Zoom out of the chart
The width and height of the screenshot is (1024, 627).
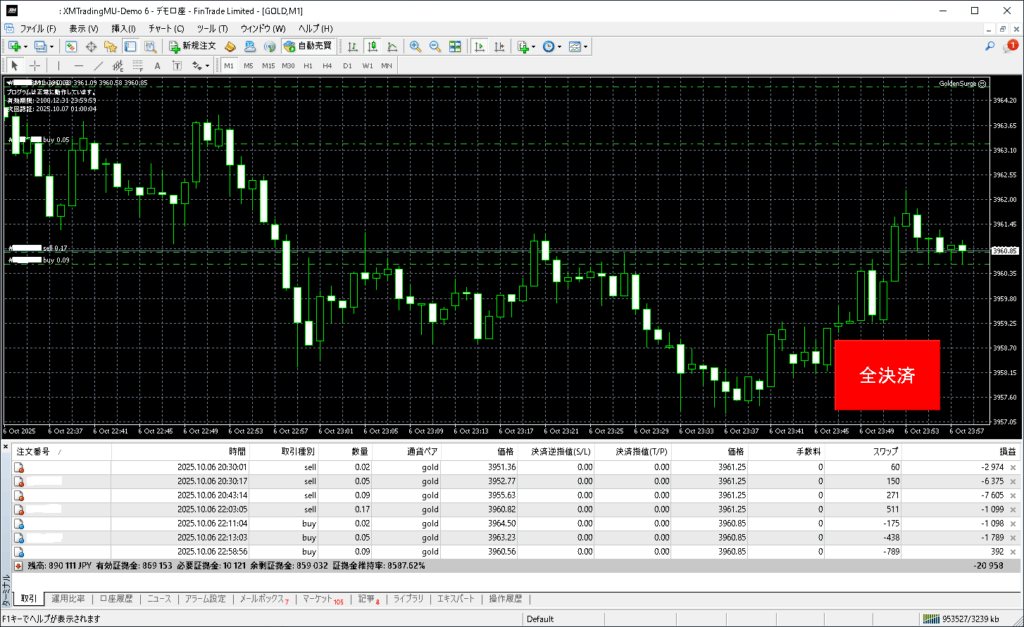[435, 47]
